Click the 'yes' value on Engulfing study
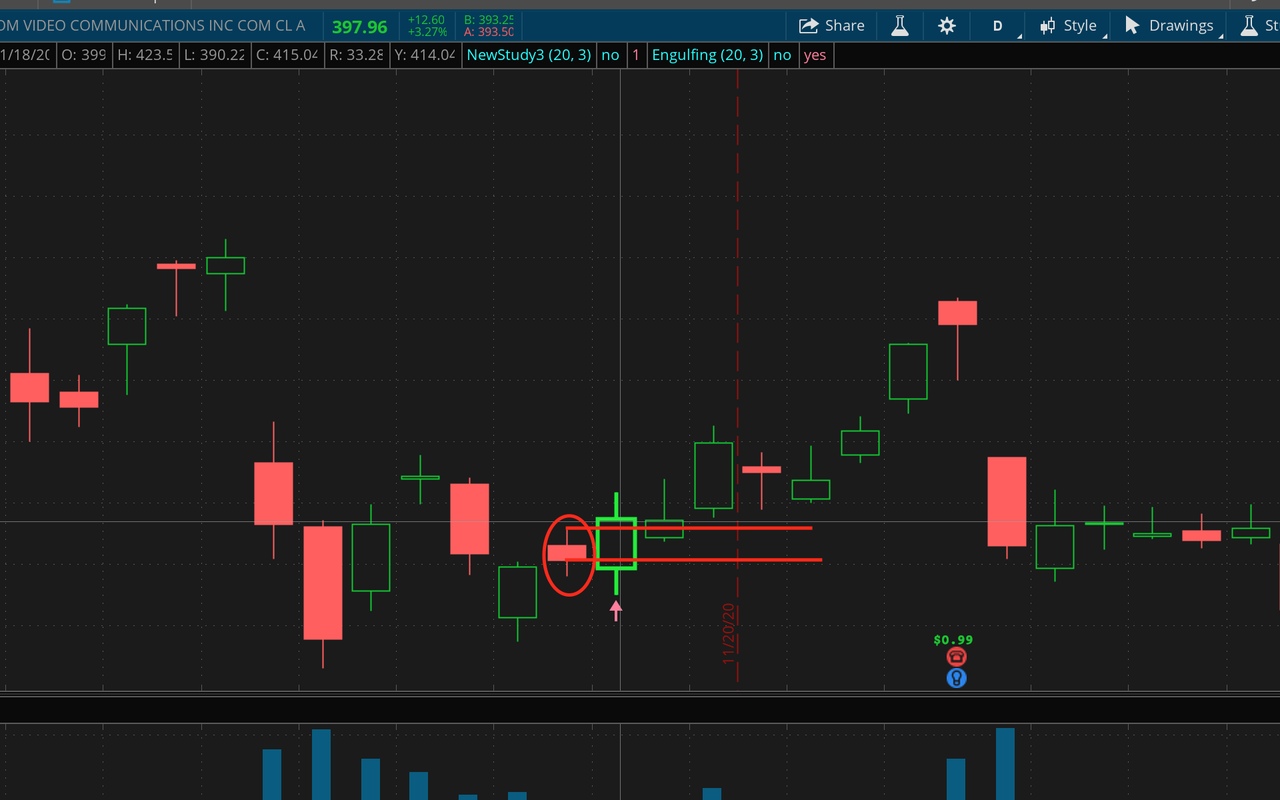The image size is (1280, 800). click(815, 55)
